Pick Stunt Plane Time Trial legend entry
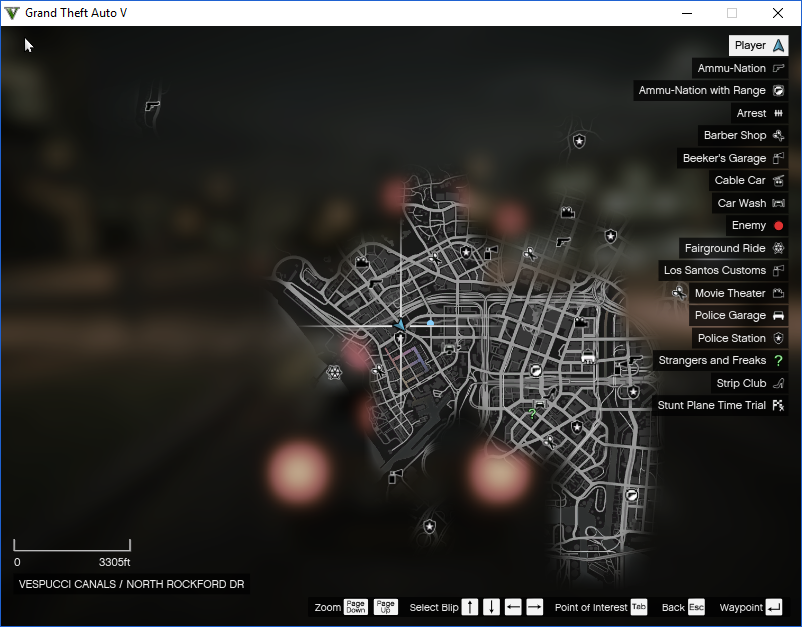 coord(720,406)
